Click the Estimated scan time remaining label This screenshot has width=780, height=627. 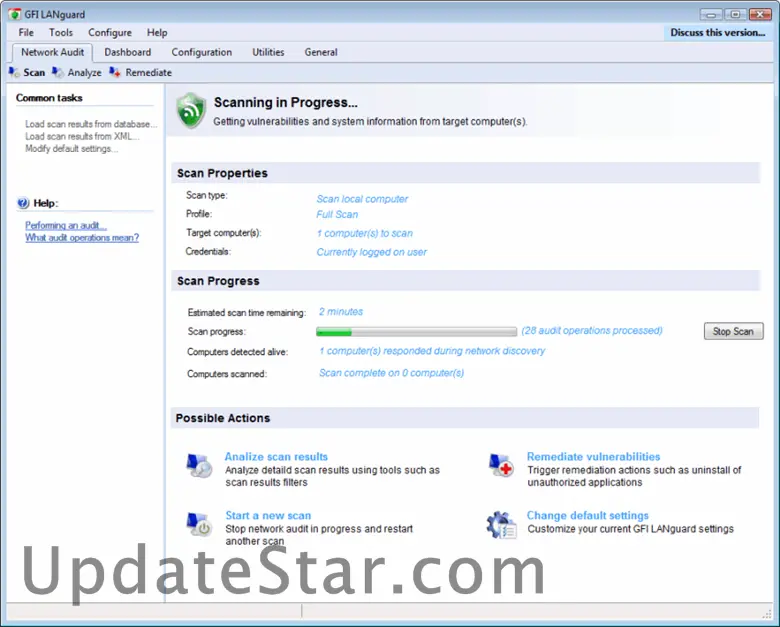247,313
